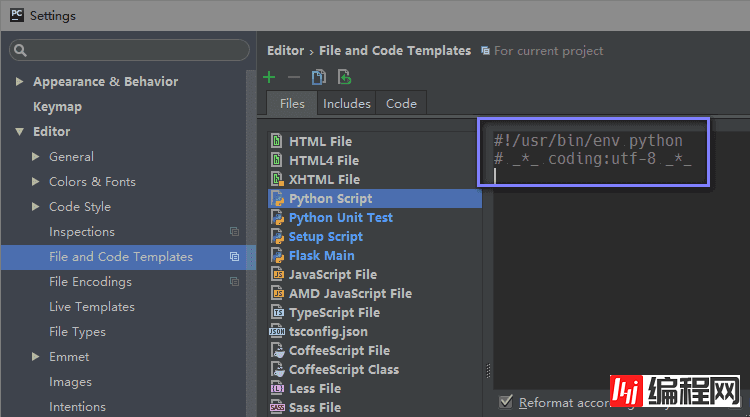
Task: Click the green plus Create Template icon
Action: pyautogui.click(x=269, y=77)
